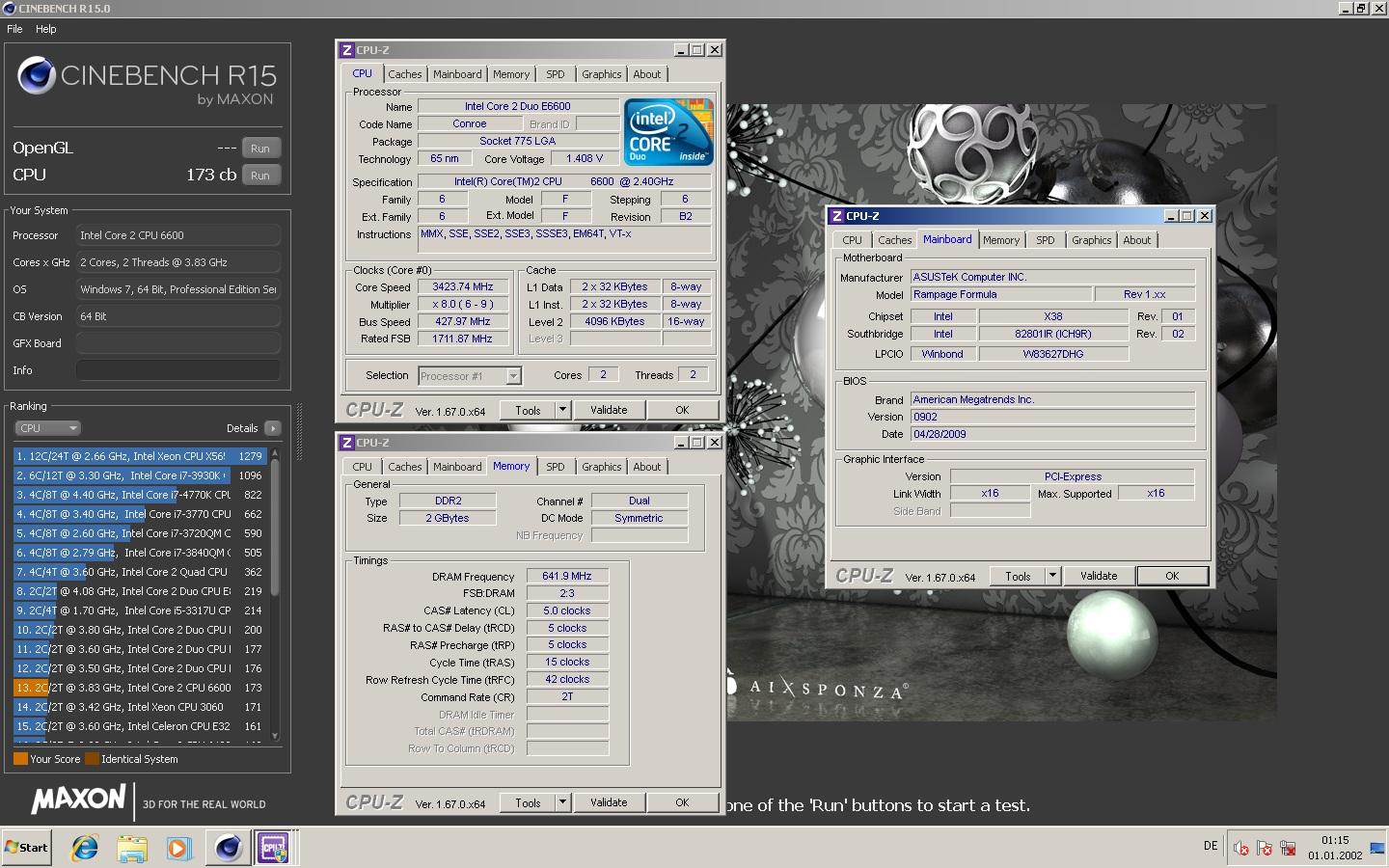Open the Processor #1 selection dropdown
This screenshot has height=868, width=1389.
coord(470,376)
